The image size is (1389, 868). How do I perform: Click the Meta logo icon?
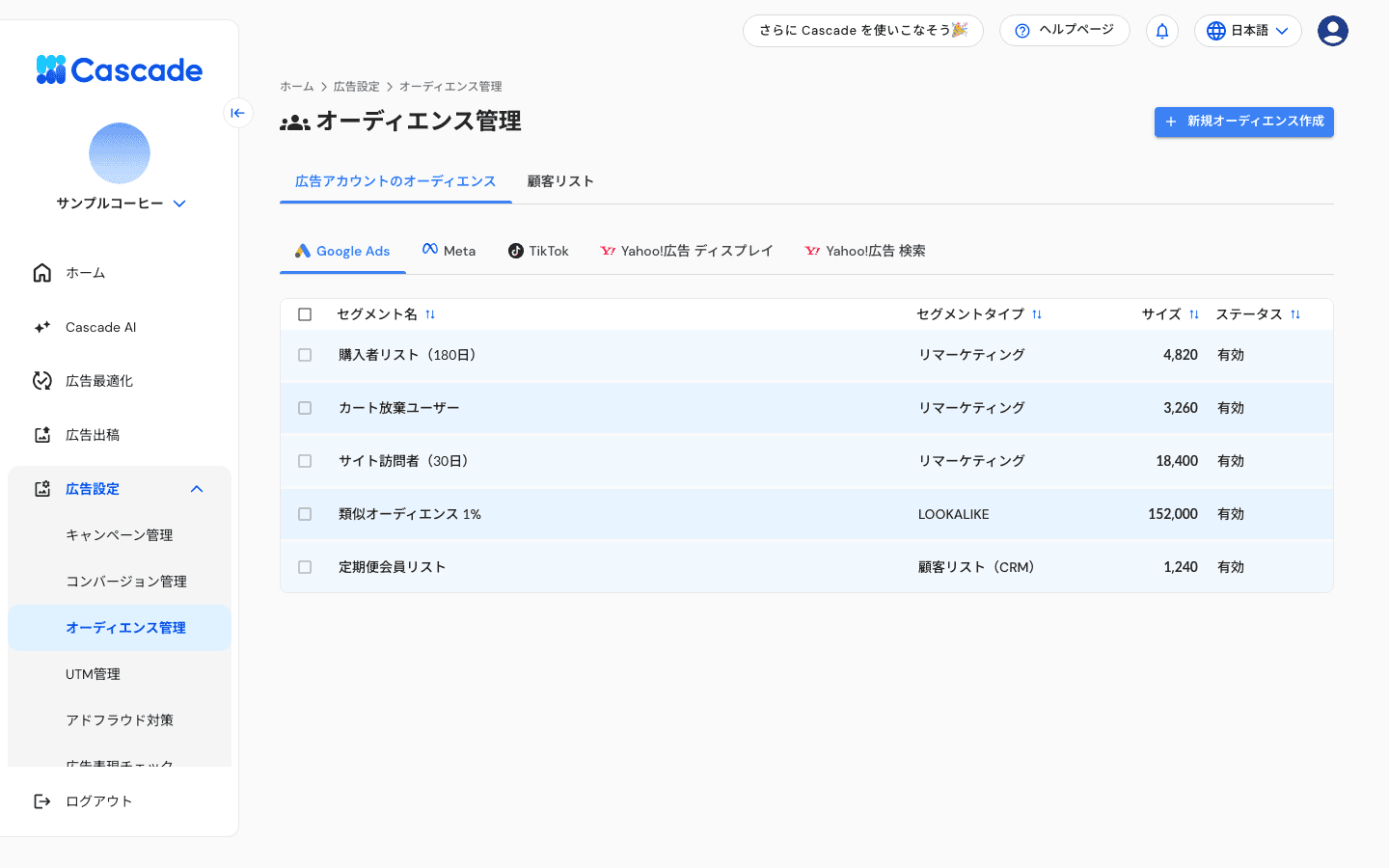click(x=430, y=249)
